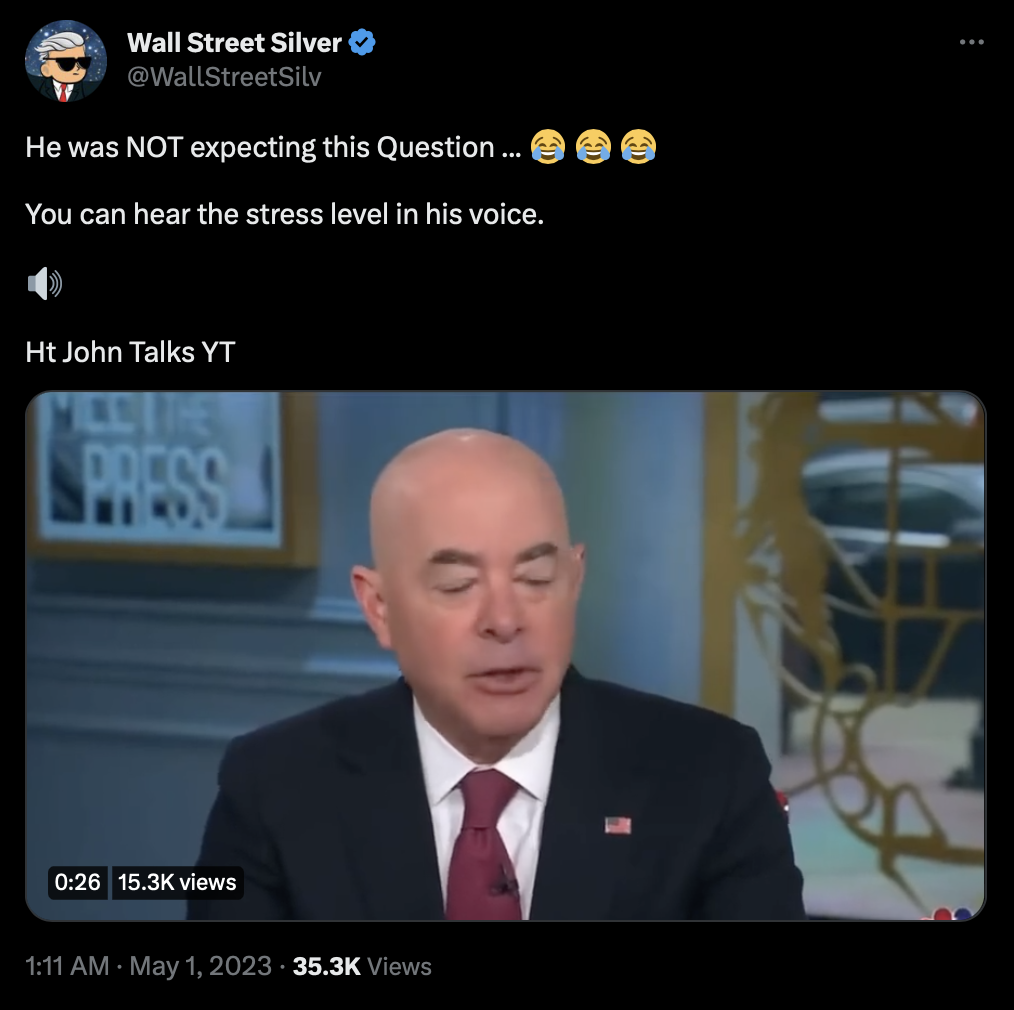The image size is (1014, 1010).
Task: Click the speaker sound emoji
Action: point(45,283)
